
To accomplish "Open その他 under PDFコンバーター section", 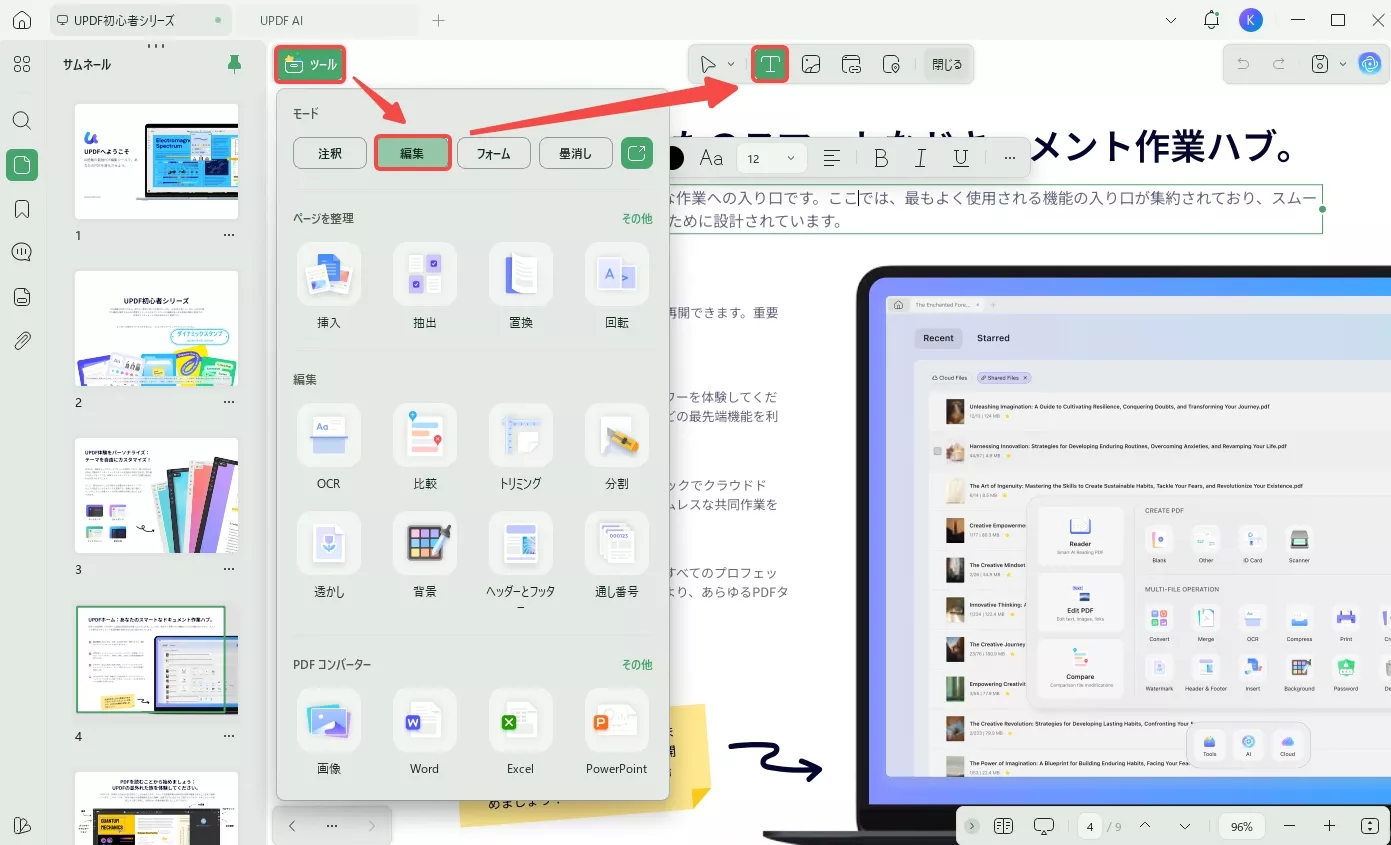I will (638, 664).
